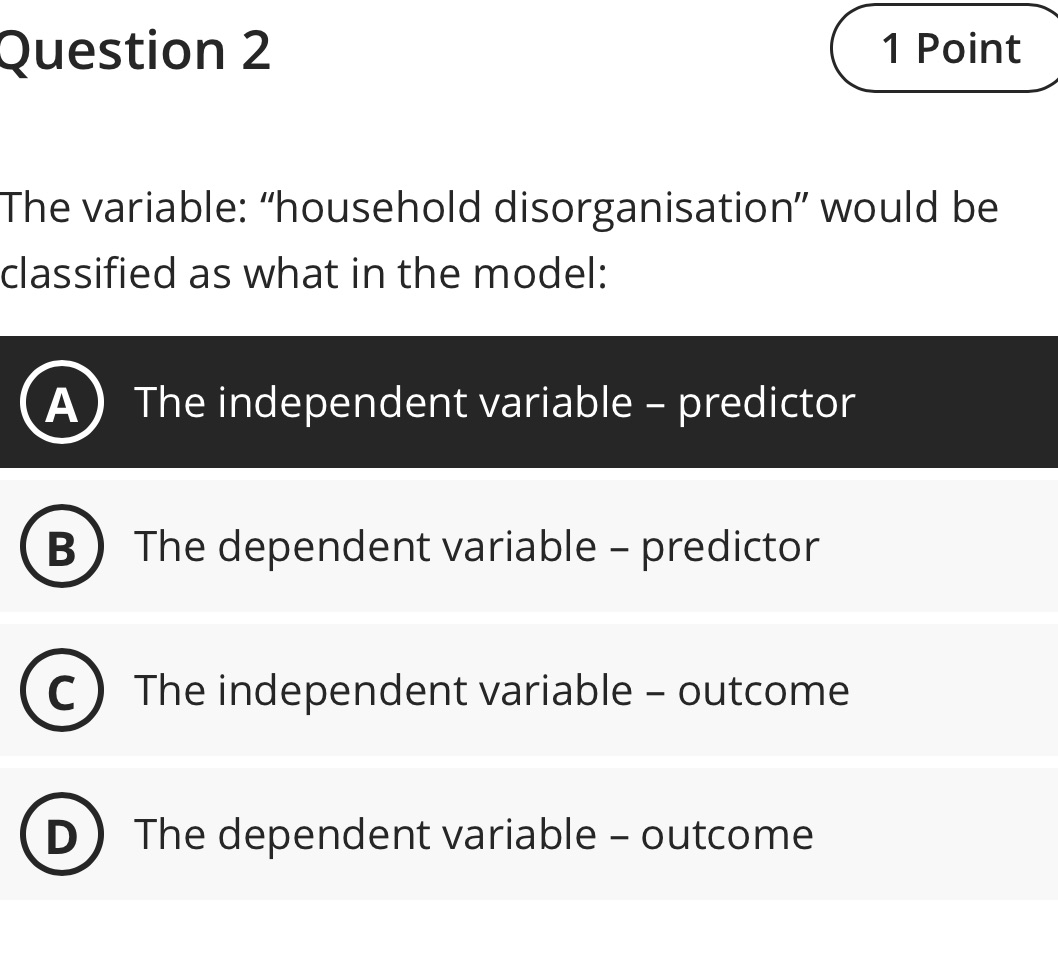Click "The dependent variable – outcome" answer text
The image size is (1058, 968).
tap(473, 834)
